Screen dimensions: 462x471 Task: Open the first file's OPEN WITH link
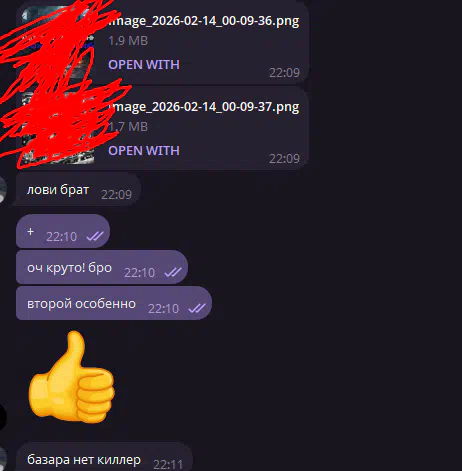(x=144, y=65)
